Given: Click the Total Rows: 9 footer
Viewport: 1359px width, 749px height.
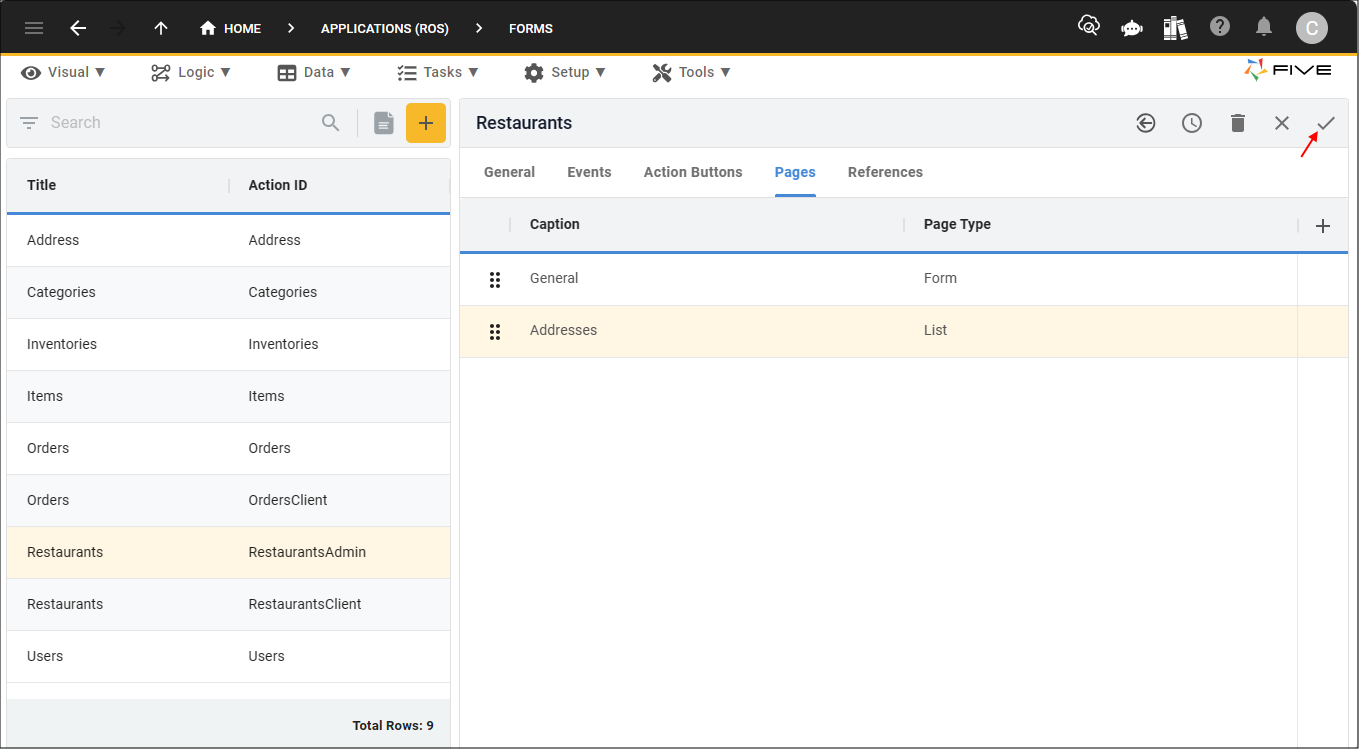Looking at the screenshot, I should point(393,725).
